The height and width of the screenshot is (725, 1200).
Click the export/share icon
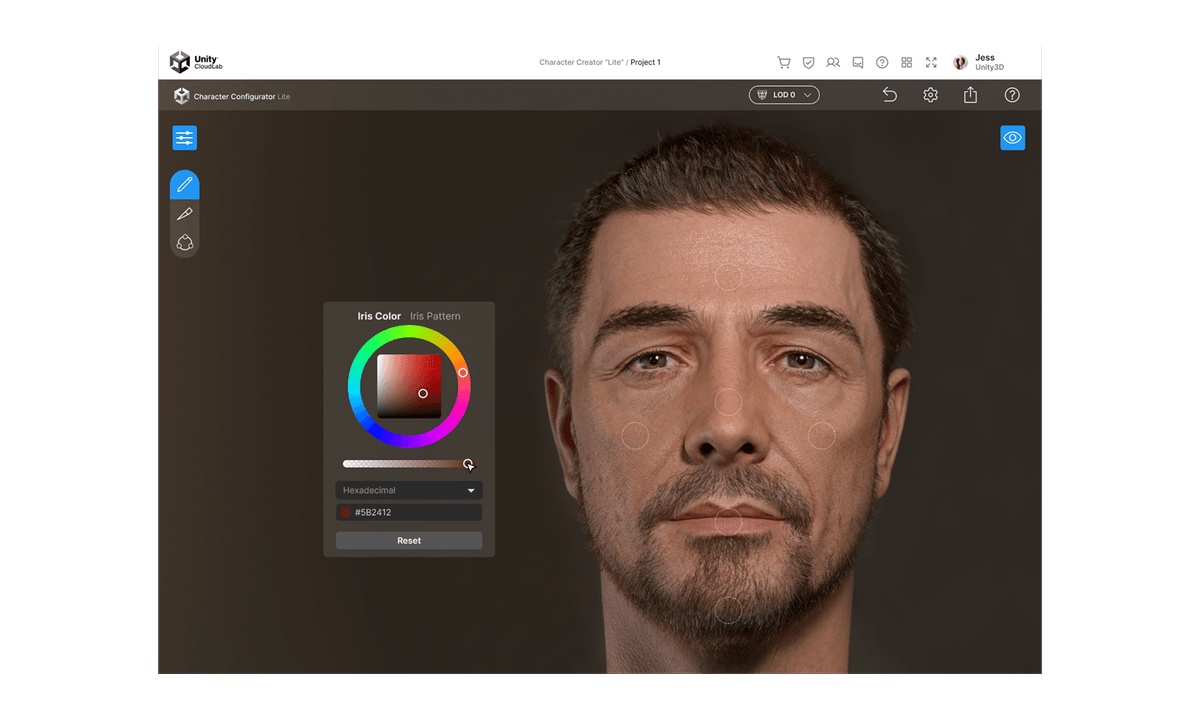[970, 94]
